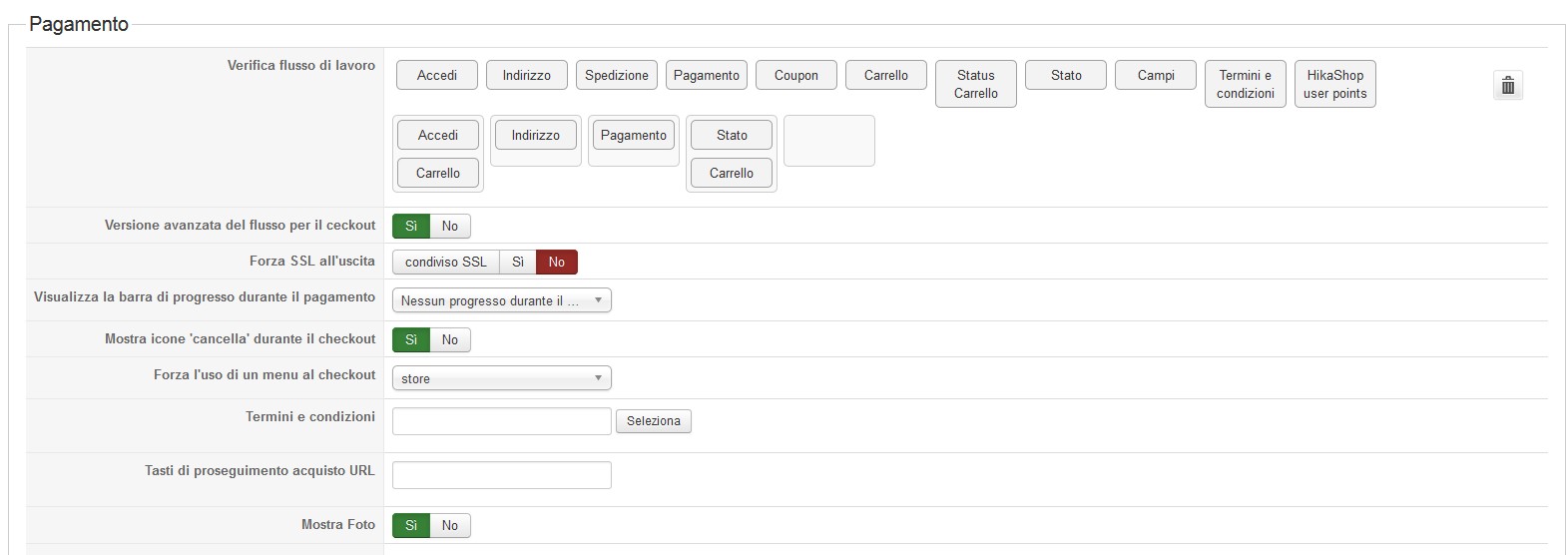Enable Sì for Forza SSL all'uscita
Screen dimensions: 1568x555
[x=518, y=263]
